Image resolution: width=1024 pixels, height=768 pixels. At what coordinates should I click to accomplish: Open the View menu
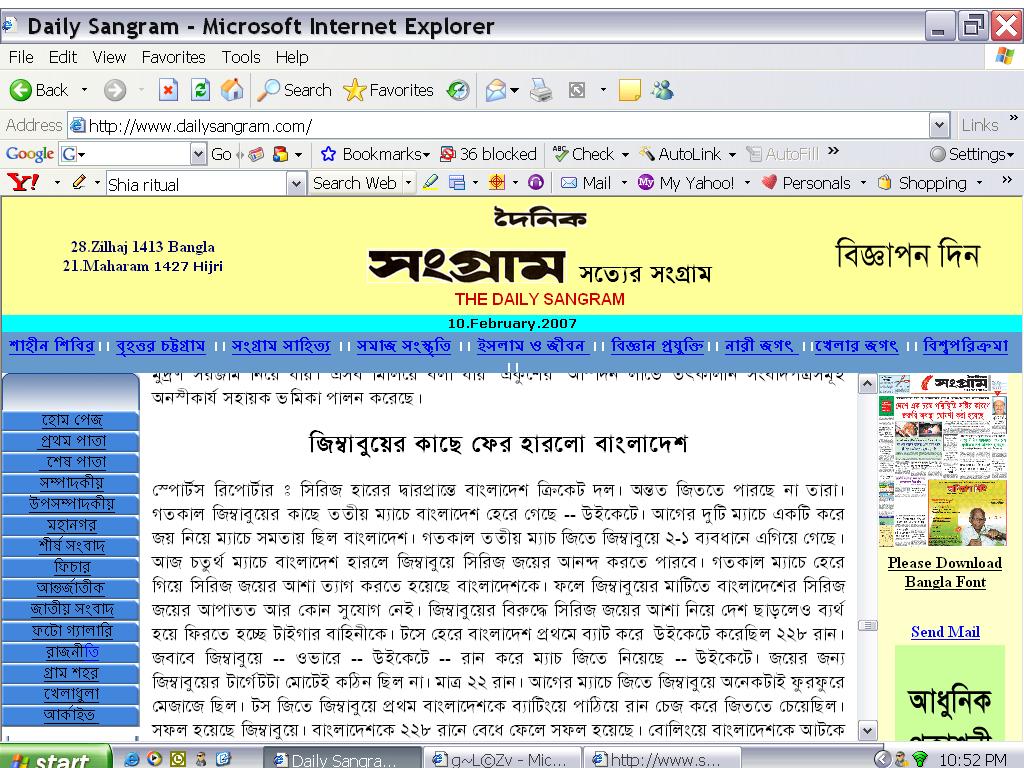tap(109, 57)
